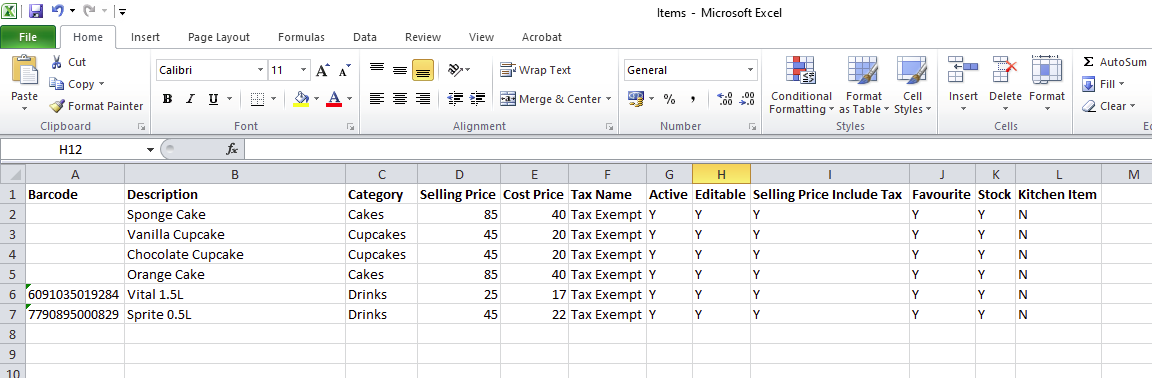Click the Insert cells button
This screenshot has width=1152, height=378.
point(963,85)
